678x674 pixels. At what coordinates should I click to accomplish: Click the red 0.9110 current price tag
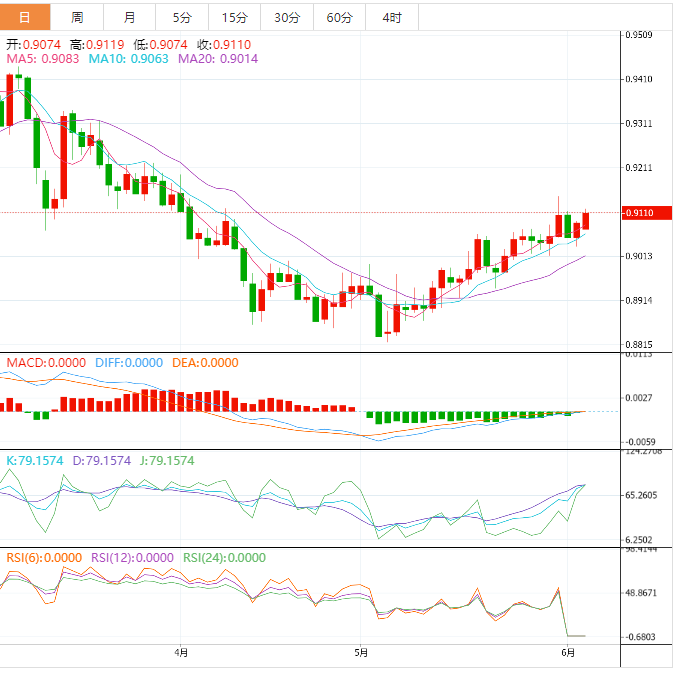tap(639, 213)
